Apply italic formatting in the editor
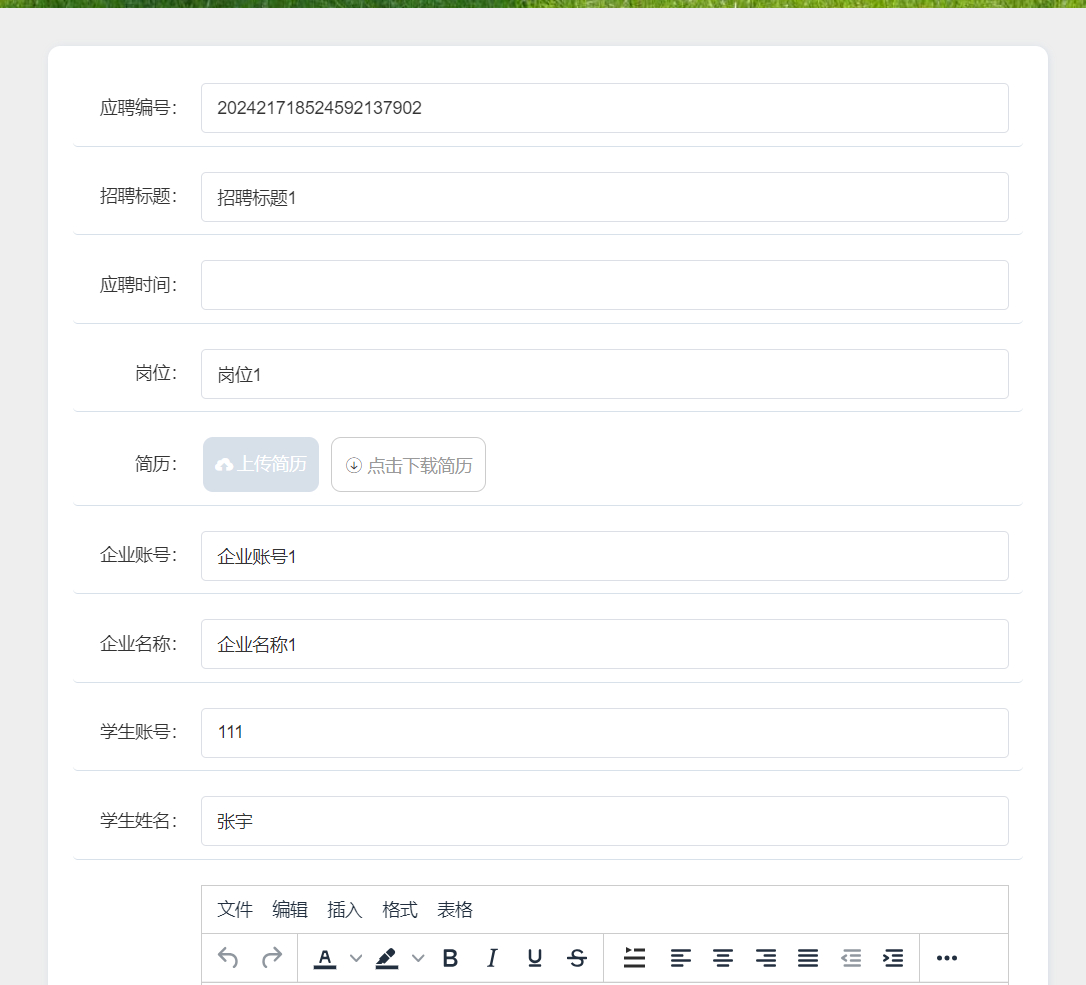The image size is (1086, 985). pyautogui.click(x=492, y=957)
